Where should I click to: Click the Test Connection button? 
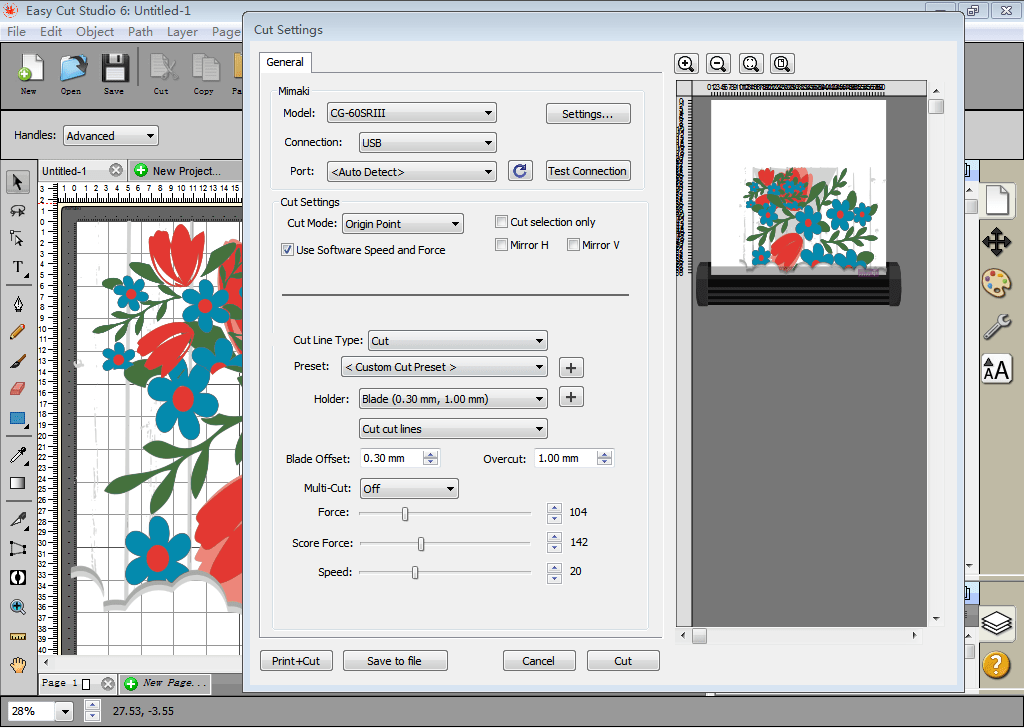click(x=588, y=171)
